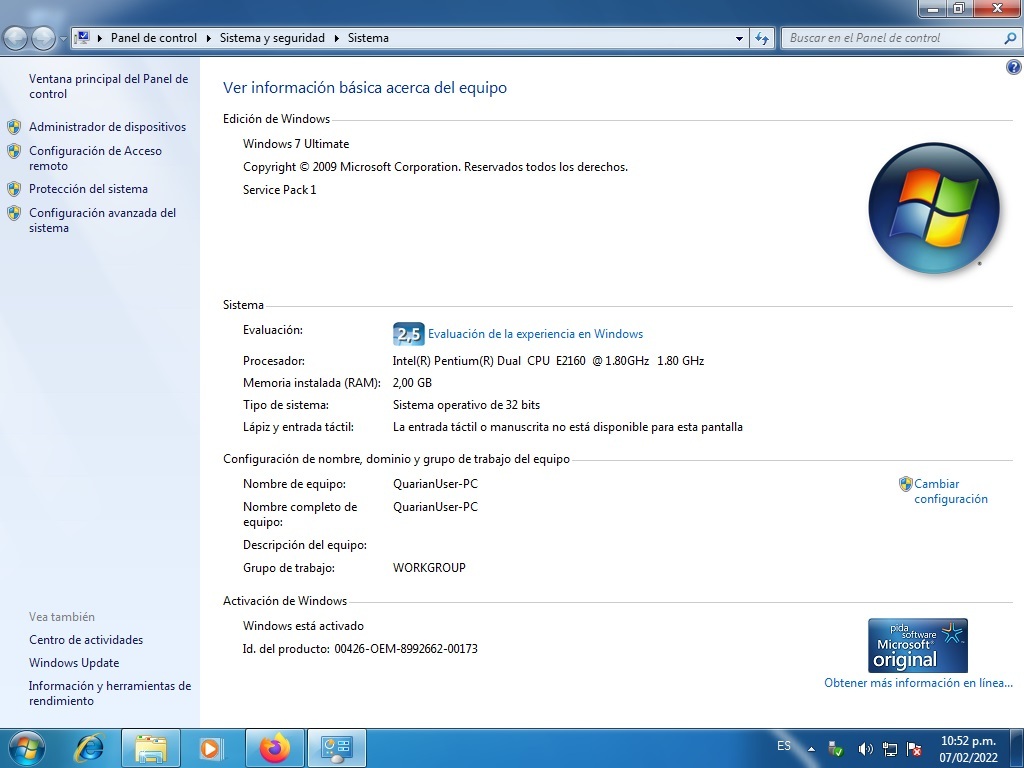Viewport: 1024px width, 768px height.
Task: Click Cambiar configuración link
Action: coord(951,491)
